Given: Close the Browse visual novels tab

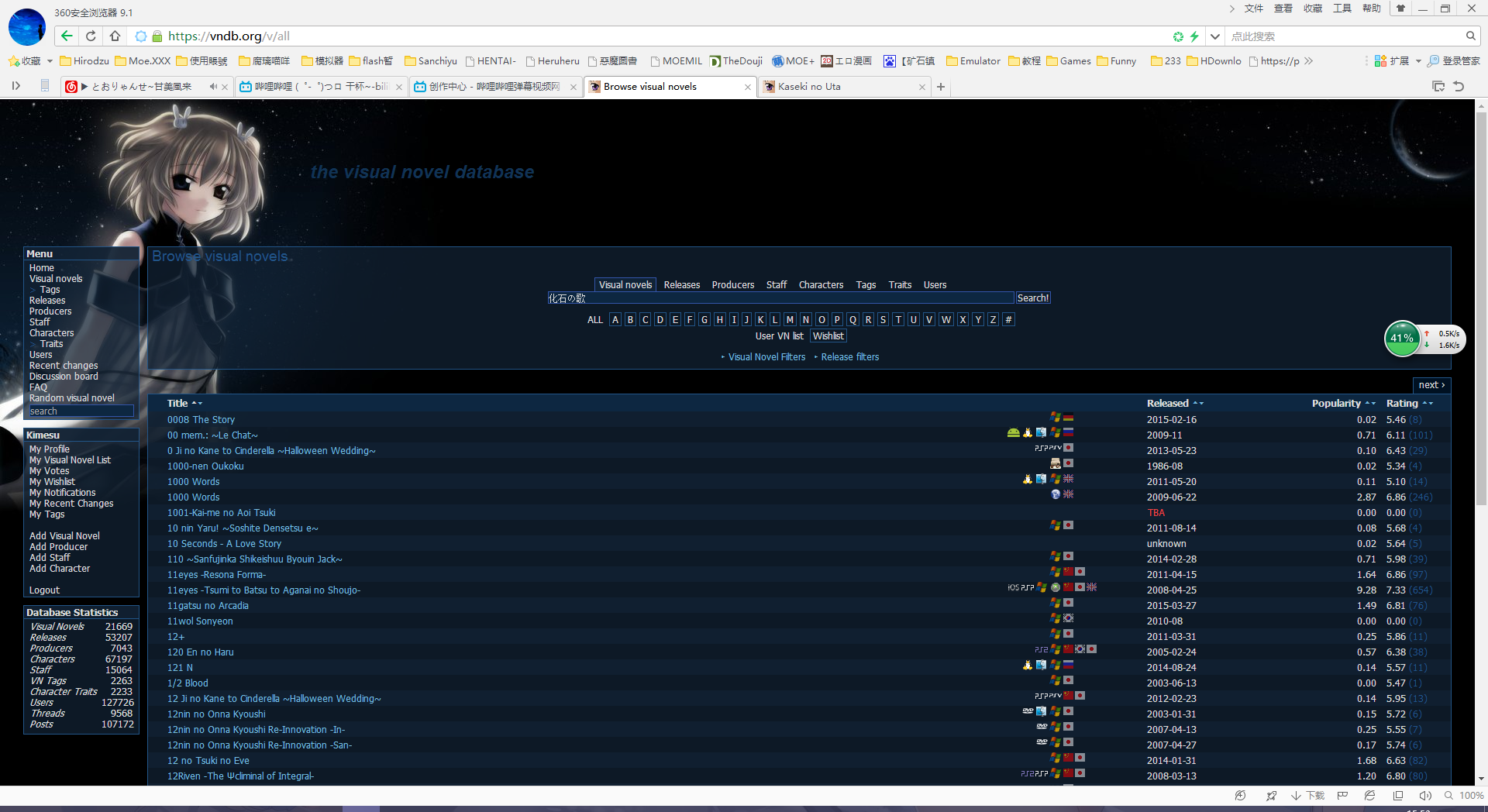Looking at the screenshot, I should [x=747, y=87].
